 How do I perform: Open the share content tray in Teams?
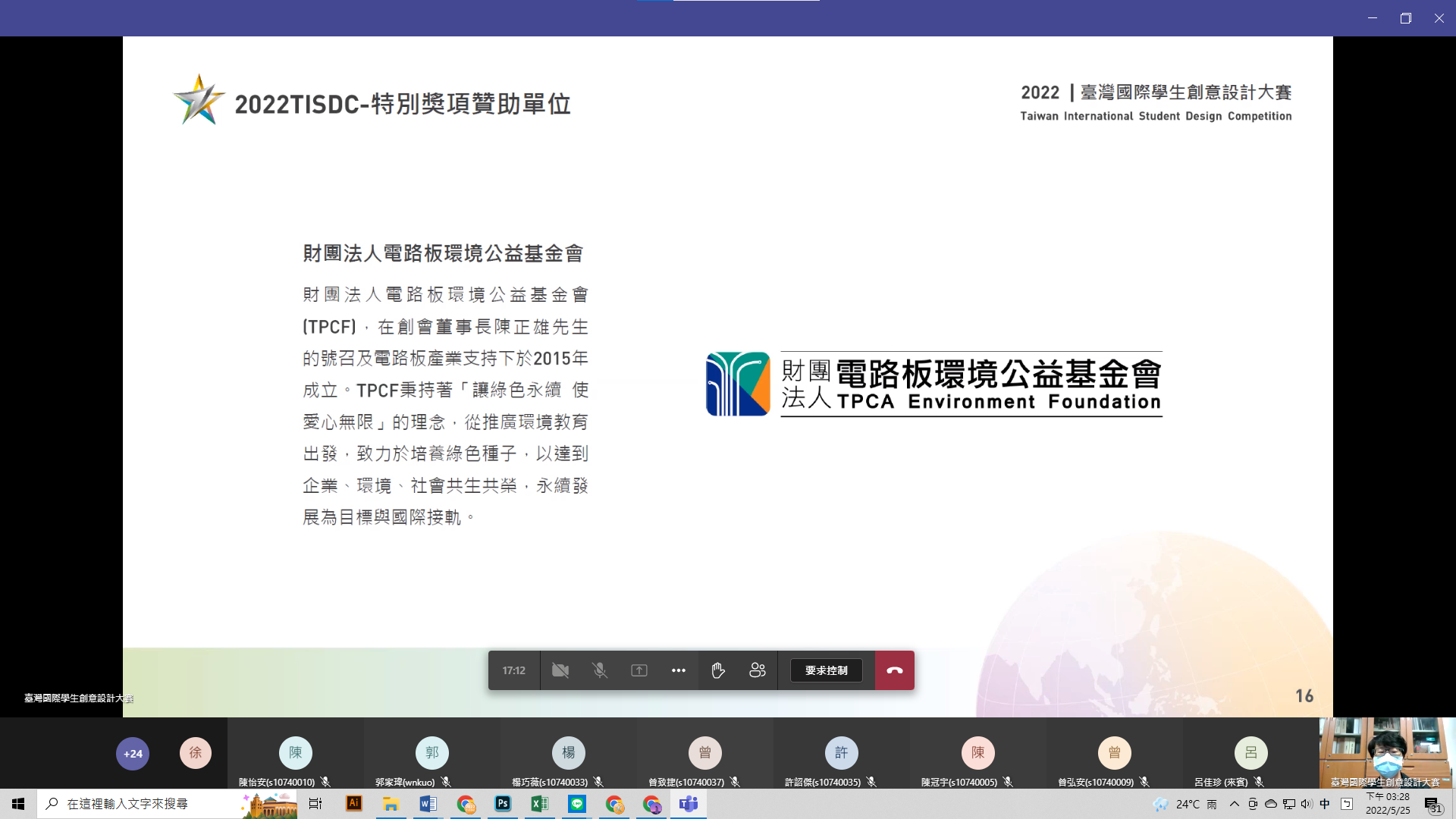[x=639, y=670]
